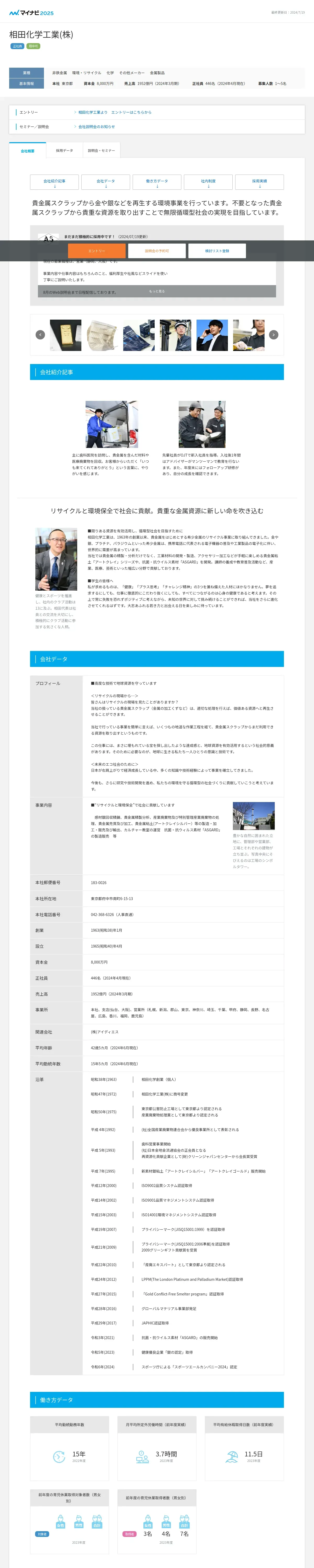This screenshot has width=314, height=1568.
Task: Click history entry 昭和47年(1972)
Action: (x=104, y=1094)
